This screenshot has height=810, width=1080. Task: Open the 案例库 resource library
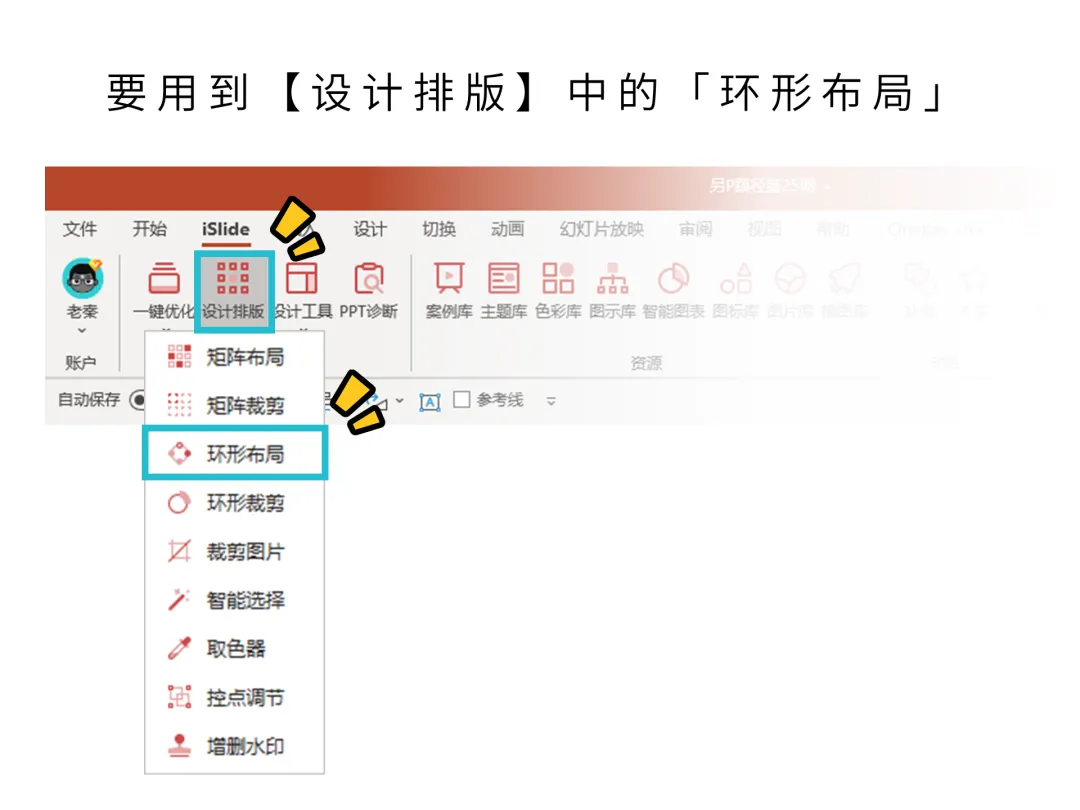coord(449,291)
